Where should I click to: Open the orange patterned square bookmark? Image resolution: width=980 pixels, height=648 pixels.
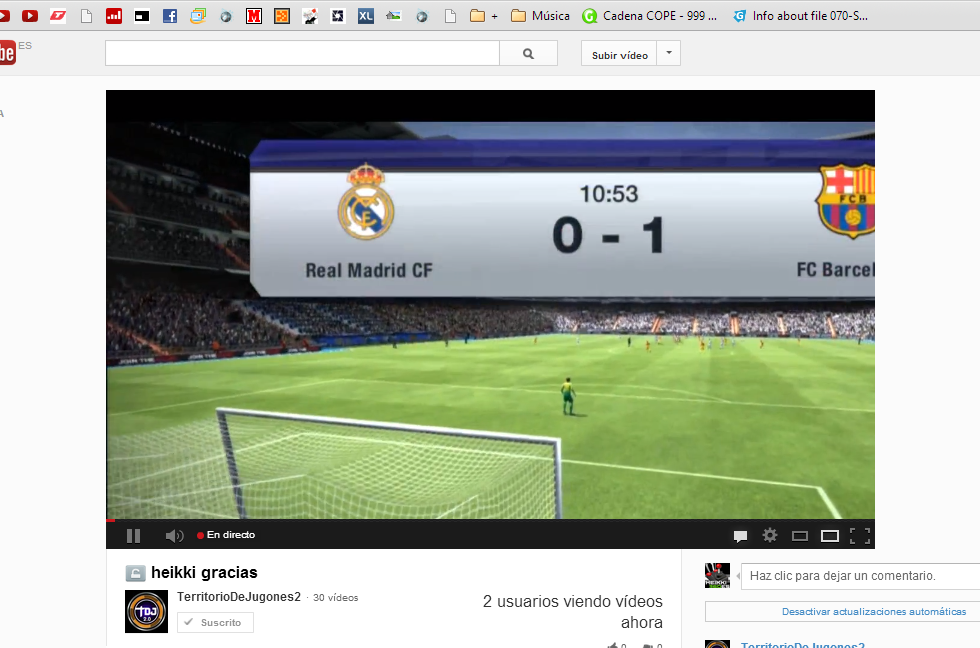coord(282,16)
